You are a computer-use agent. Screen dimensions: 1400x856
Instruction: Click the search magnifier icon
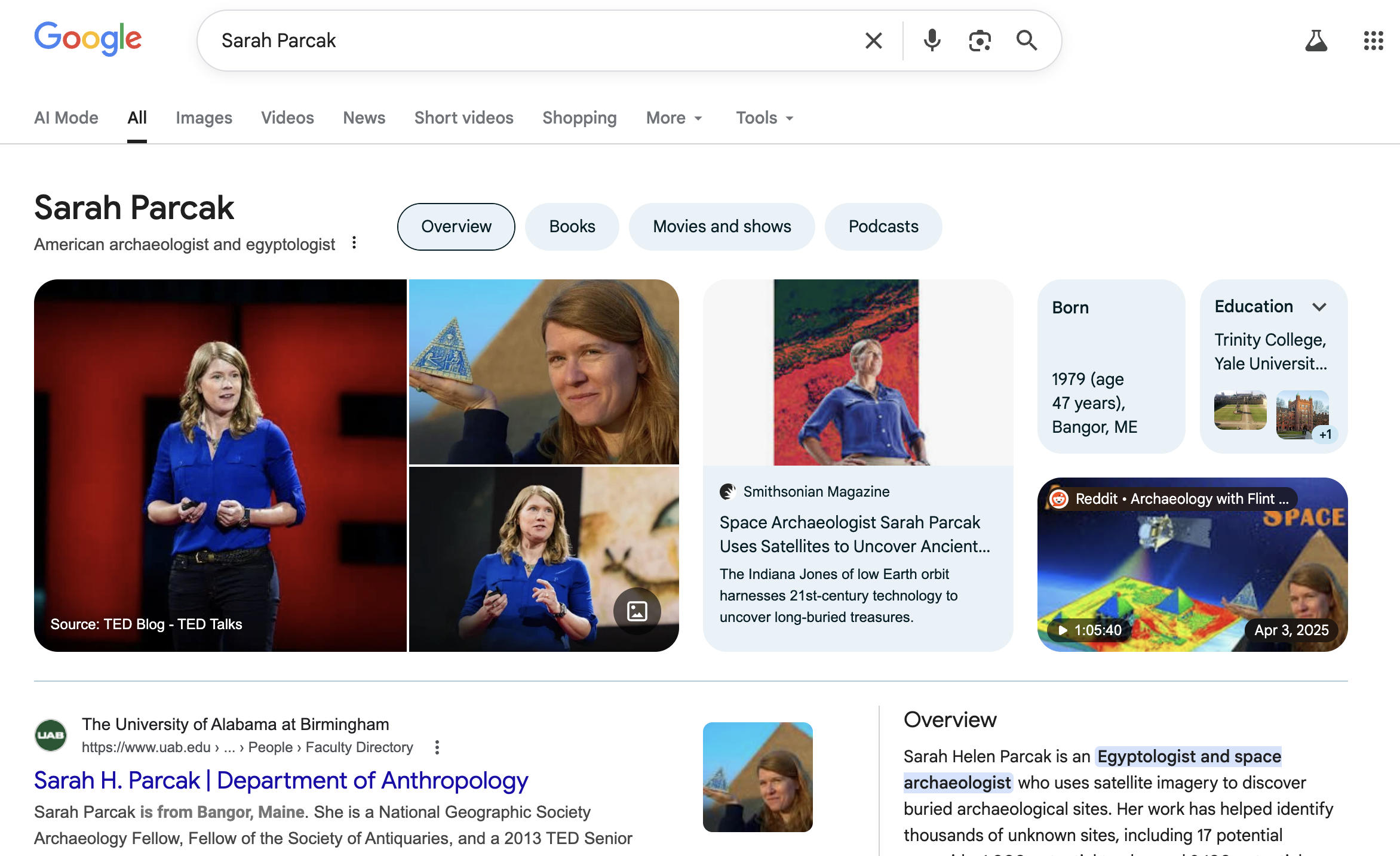[x=1027, y=40]
